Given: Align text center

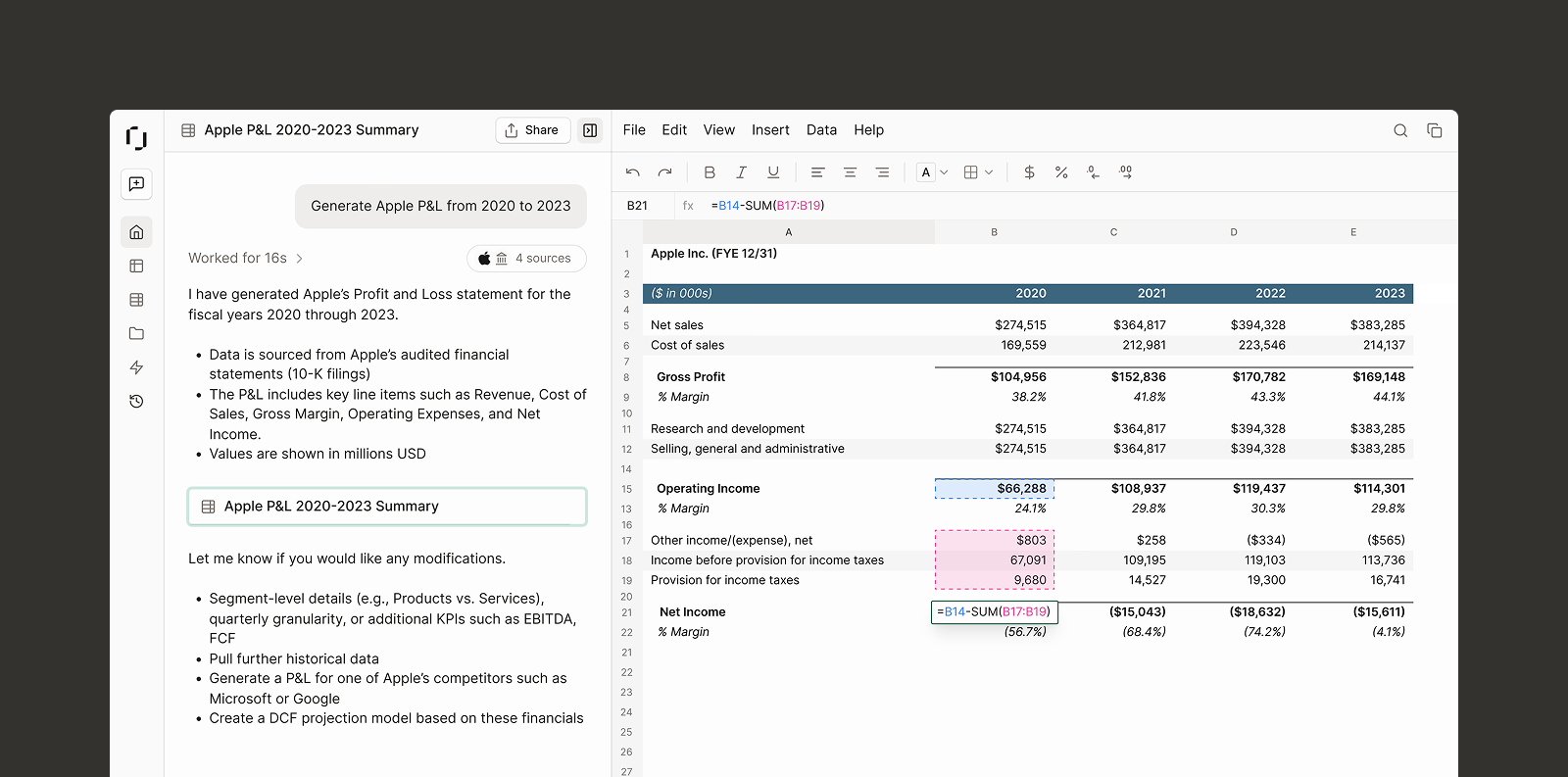Looking at the screenshot, I should (850, 172).
